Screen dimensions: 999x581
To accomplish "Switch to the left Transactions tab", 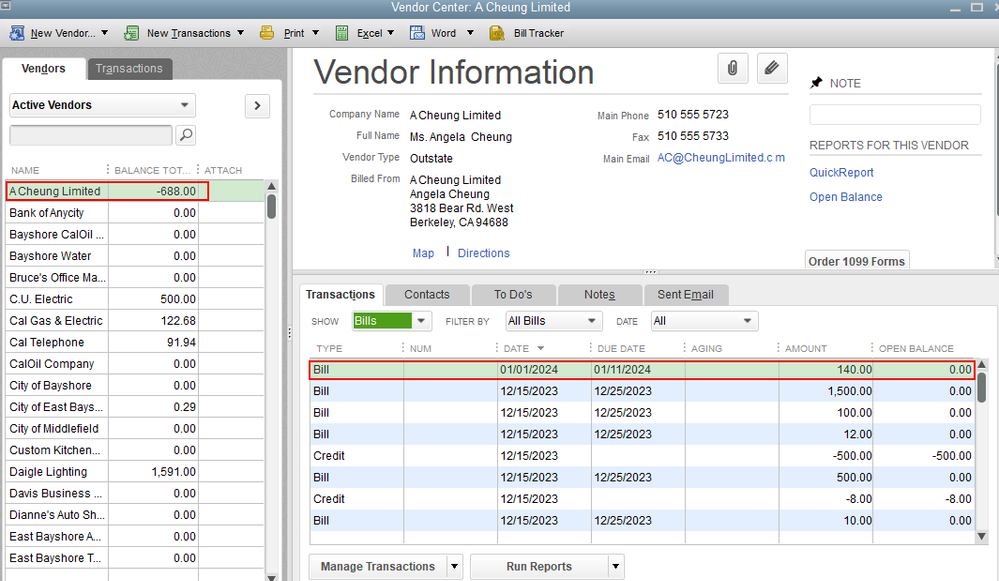I will coord(129,69).
